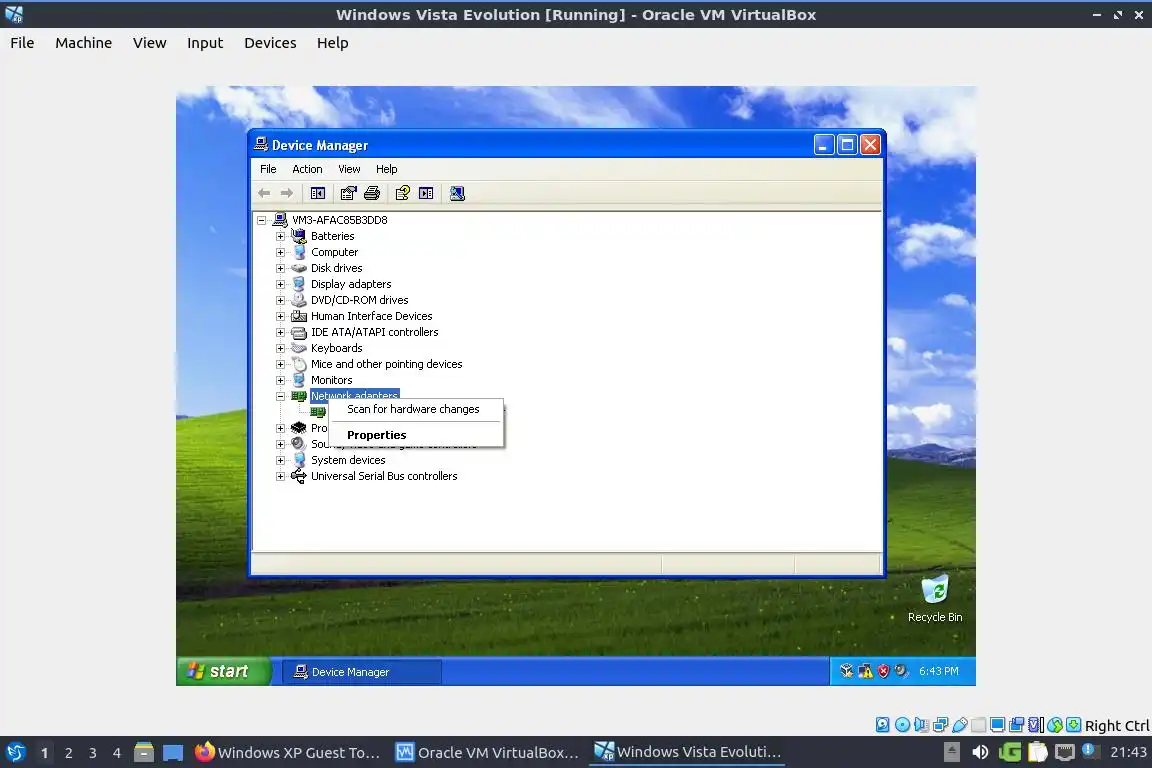Click the host clock showing 21:43

(1128, 752)
